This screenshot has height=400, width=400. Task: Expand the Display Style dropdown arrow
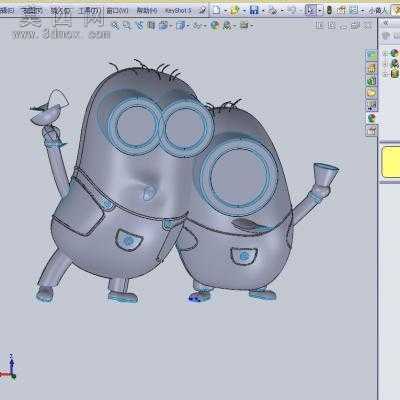point(188,26)
